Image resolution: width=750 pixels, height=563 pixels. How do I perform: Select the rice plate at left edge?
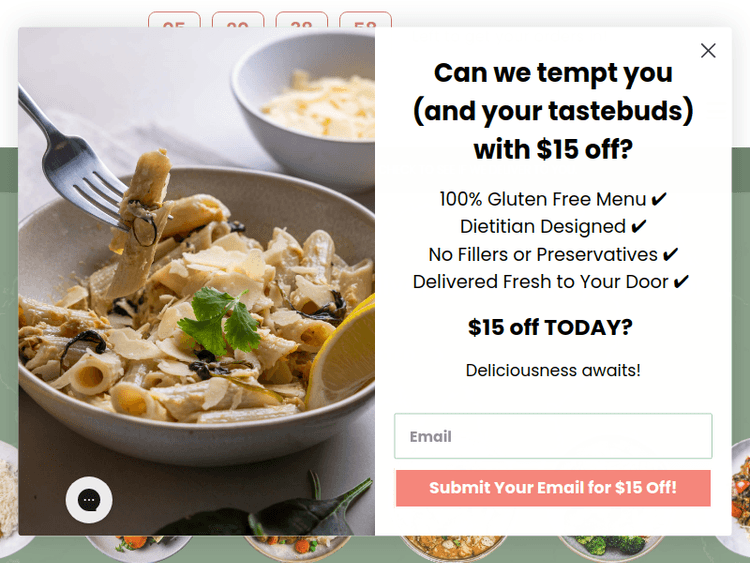(x=9, y=497)
